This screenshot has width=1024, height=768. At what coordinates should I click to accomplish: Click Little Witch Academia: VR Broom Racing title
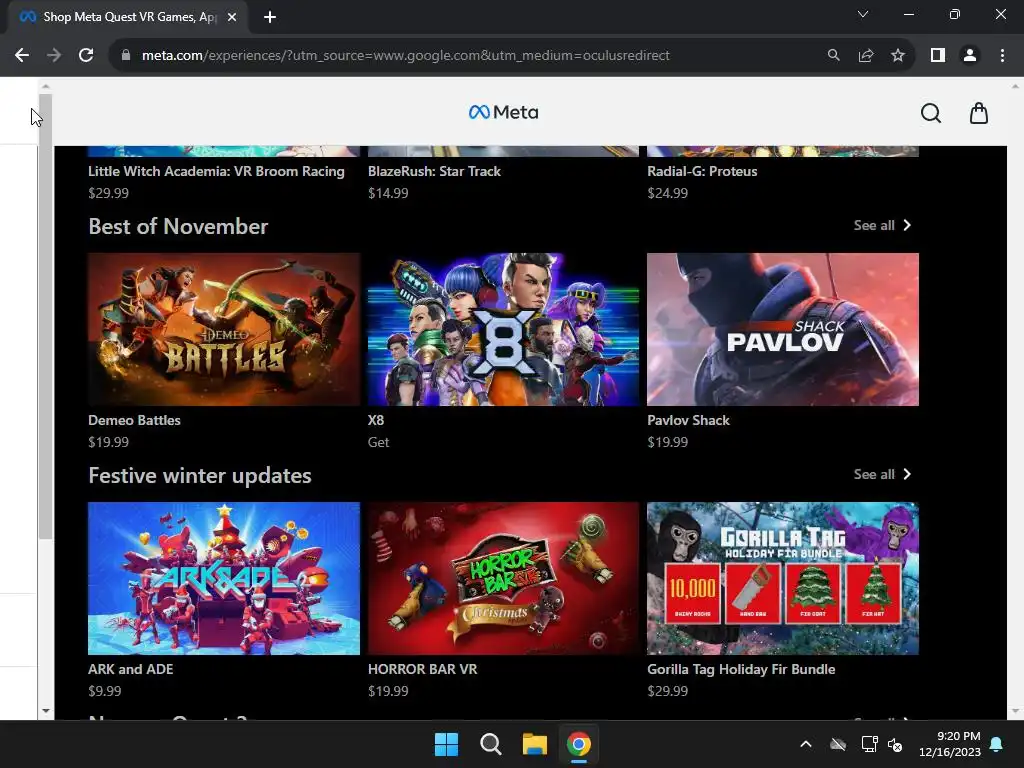(216, 171)
